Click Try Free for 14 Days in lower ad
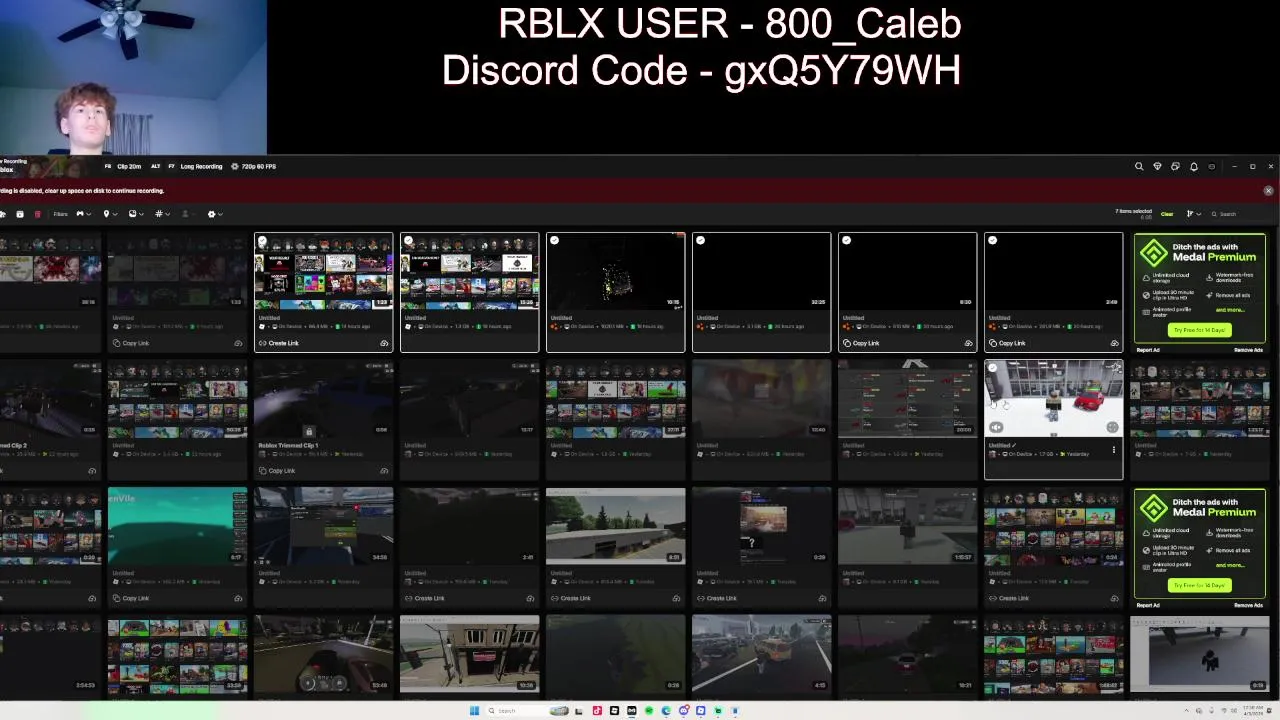The image size is (1280, 720). point(1200,585)
